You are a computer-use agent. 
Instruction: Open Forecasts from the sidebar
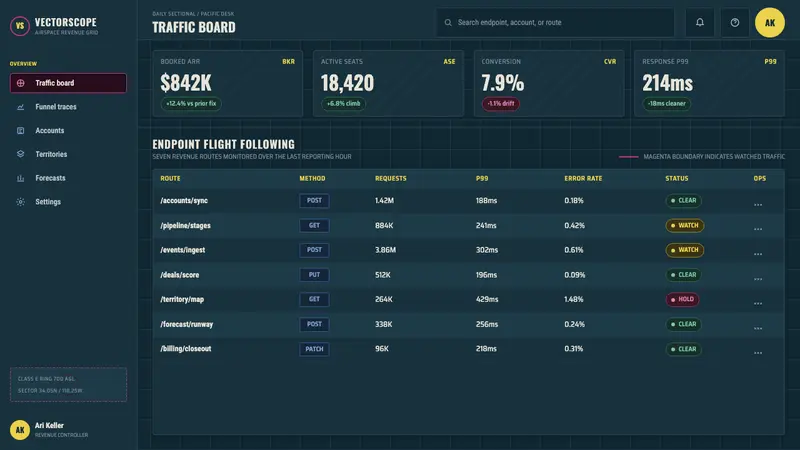[x=68, y=178]
